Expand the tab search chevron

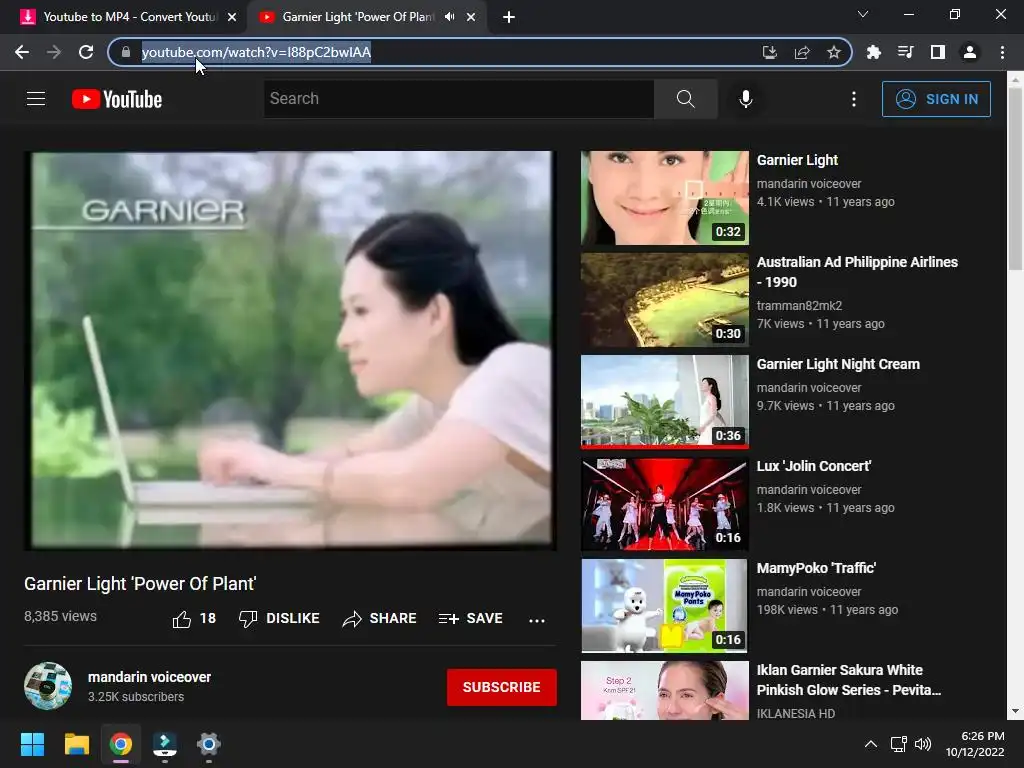coord(863,14)
